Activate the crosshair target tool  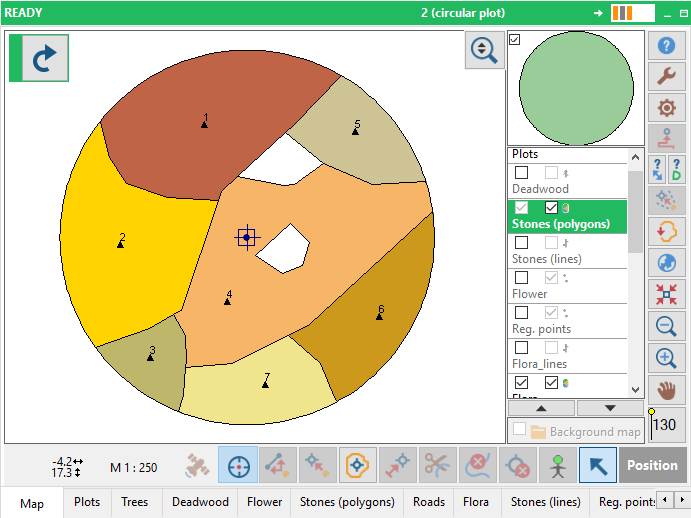point(238,465)
